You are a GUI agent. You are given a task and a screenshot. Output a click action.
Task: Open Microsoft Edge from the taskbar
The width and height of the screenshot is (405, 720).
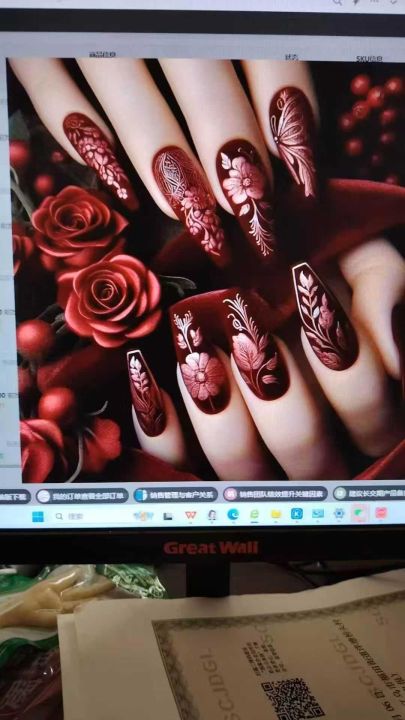click(x=233, y=514)
